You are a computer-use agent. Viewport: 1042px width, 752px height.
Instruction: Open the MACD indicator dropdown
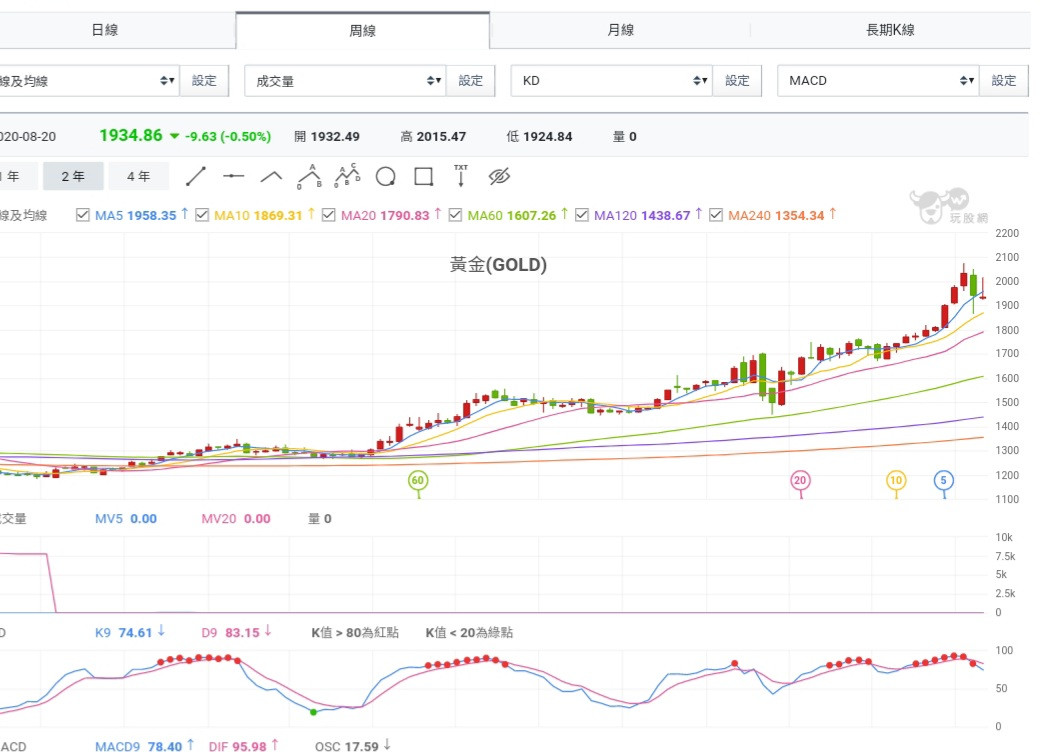[878, 81]
